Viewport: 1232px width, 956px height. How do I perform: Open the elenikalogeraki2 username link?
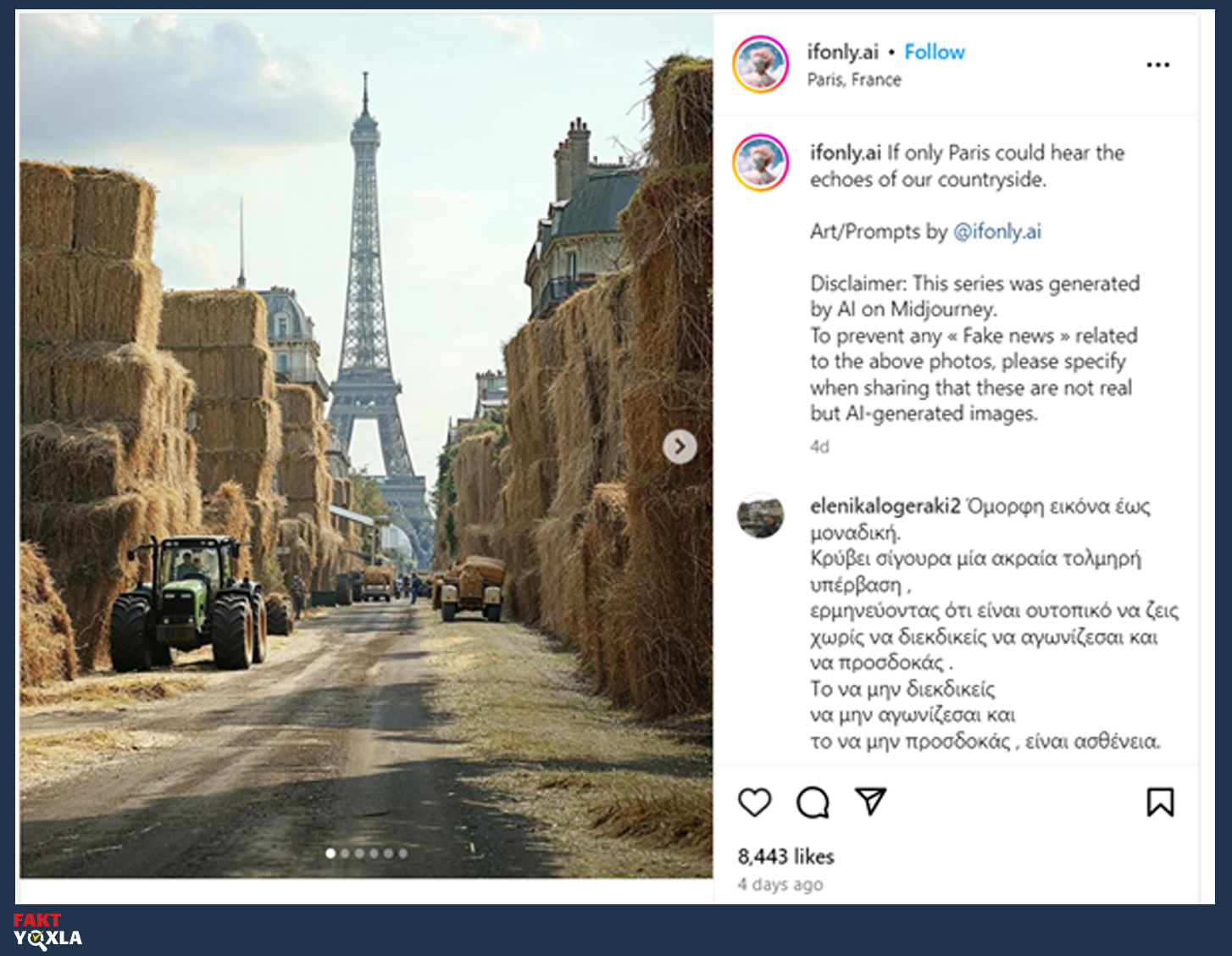885,506
